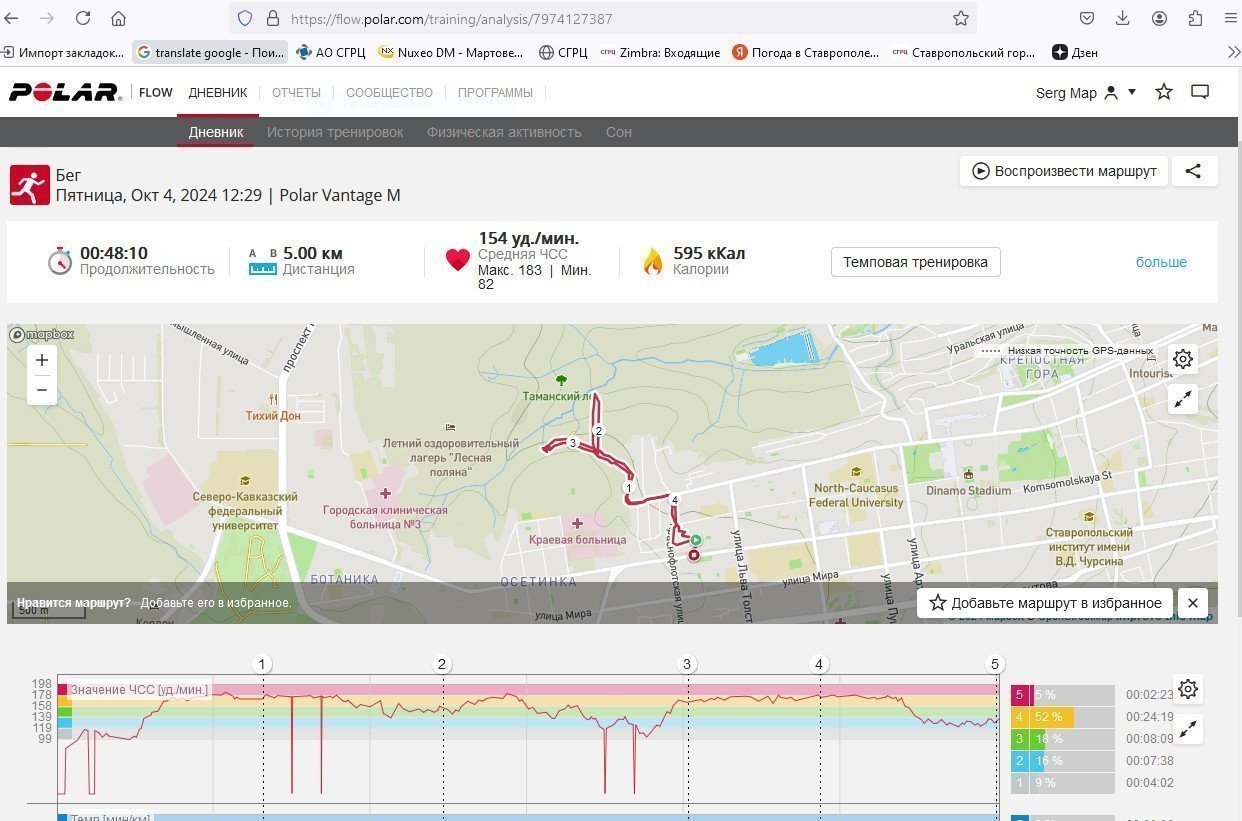The width and height of the screenshot is (1242, 821).
Task: Open the Дзен bookmark
Action: (1076, 52)
